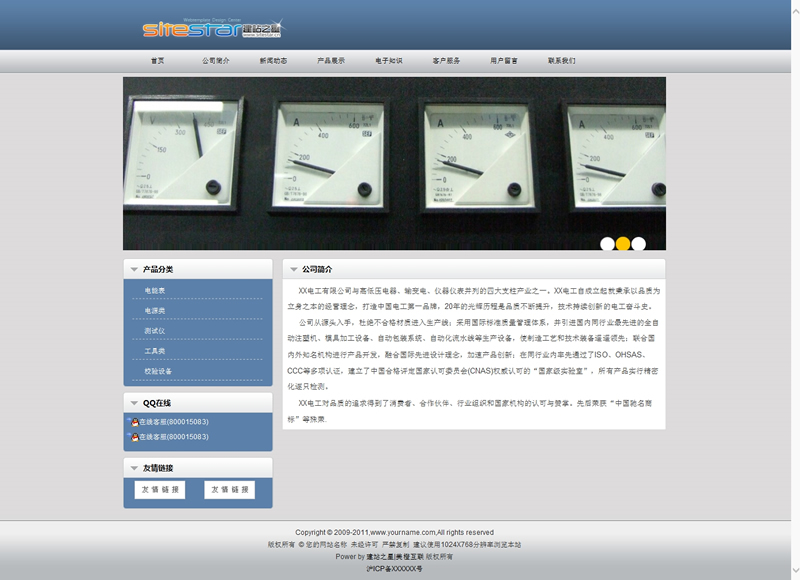Open 产品展示 in the navigation bar
Screen dimensions: 800x580
pyautogui.click(x=331, y=61)
